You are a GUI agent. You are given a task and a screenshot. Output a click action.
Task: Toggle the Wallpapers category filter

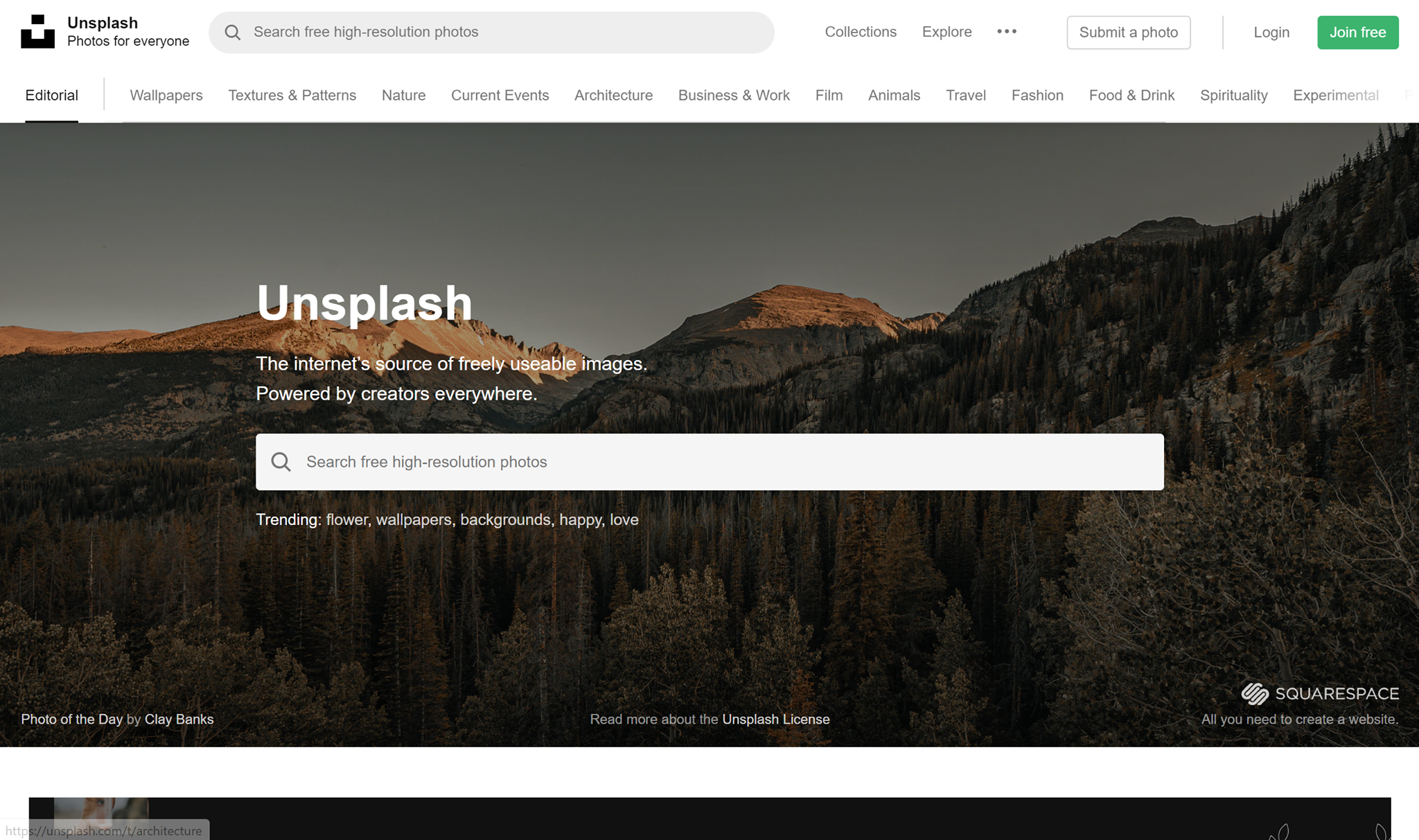coord(166,95)
